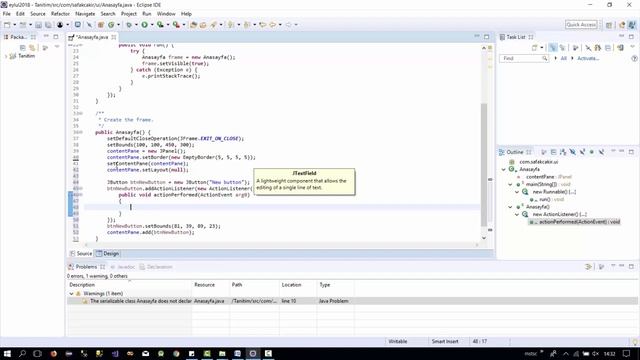Collapse the Anasayfa class node in Outline
This screenshot has width=640, height=360.
tap(504, 169)
